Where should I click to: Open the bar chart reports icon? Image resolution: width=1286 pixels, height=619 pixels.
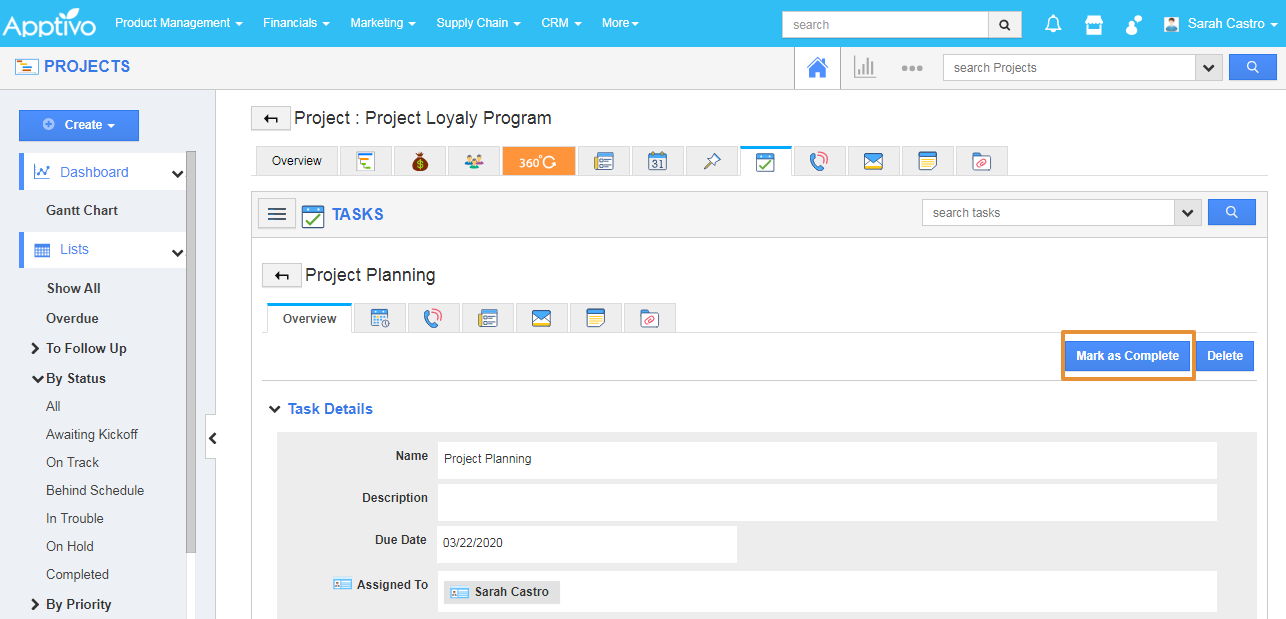(x=864, y=68)
